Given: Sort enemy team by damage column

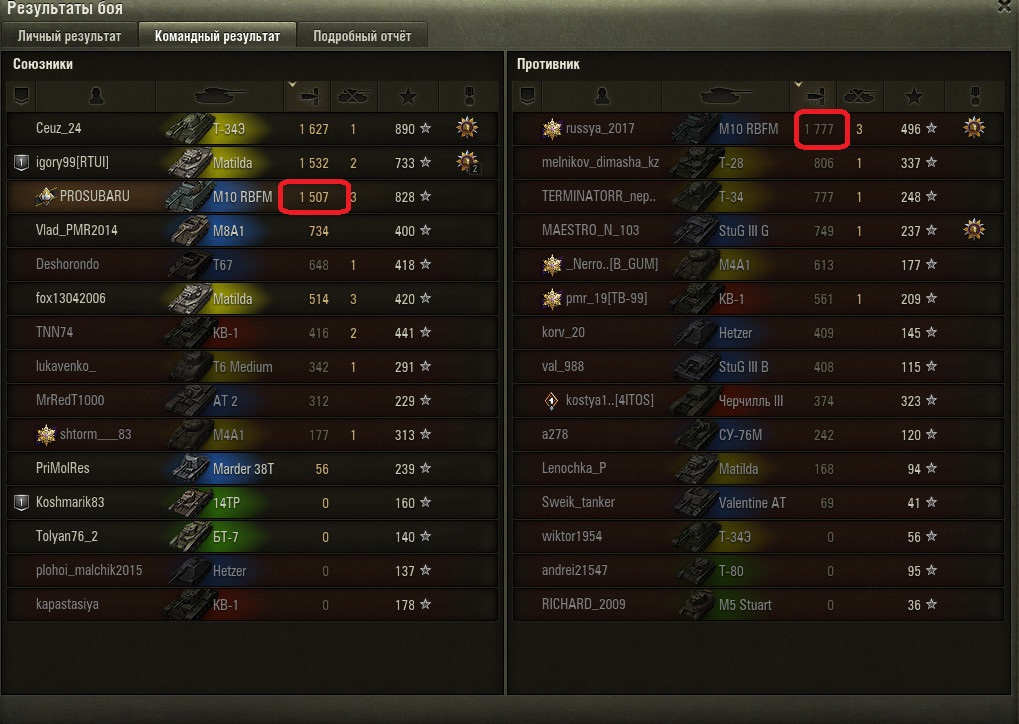Looking at the screenshot, I should click(813, 96).
